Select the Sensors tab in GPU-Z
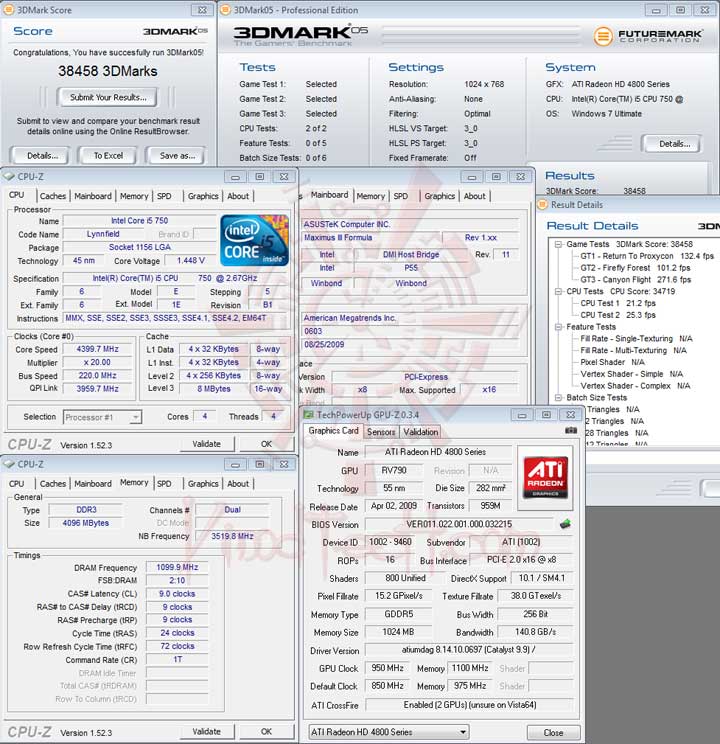The height and width of the screenshot is (744, 720). 381,432
